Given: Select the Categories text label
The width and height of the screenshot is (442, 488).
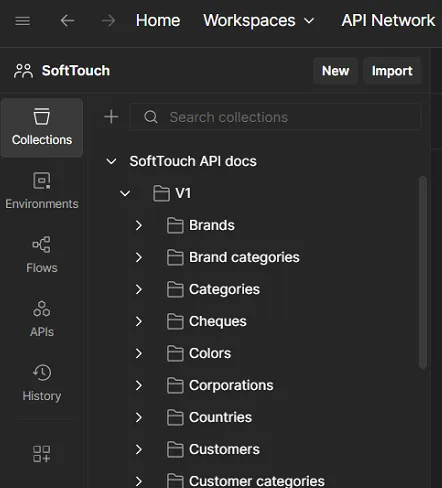Looking at the screenshot, I should (x=224, y=289).
